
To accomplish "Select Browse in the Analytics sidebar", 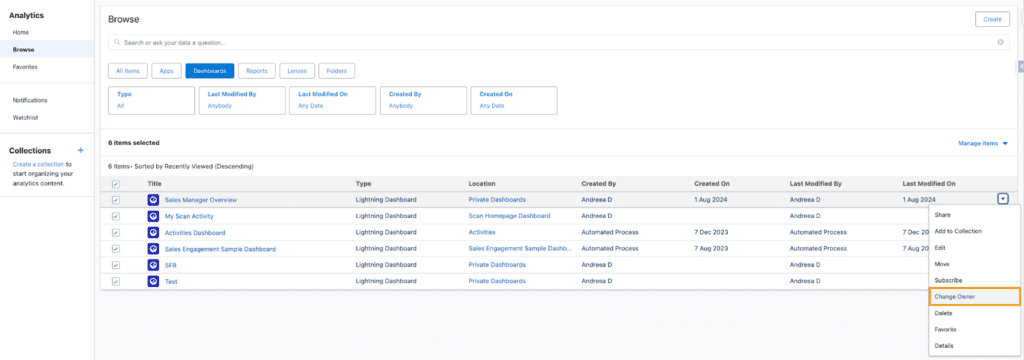I will [x=47, y=49].
